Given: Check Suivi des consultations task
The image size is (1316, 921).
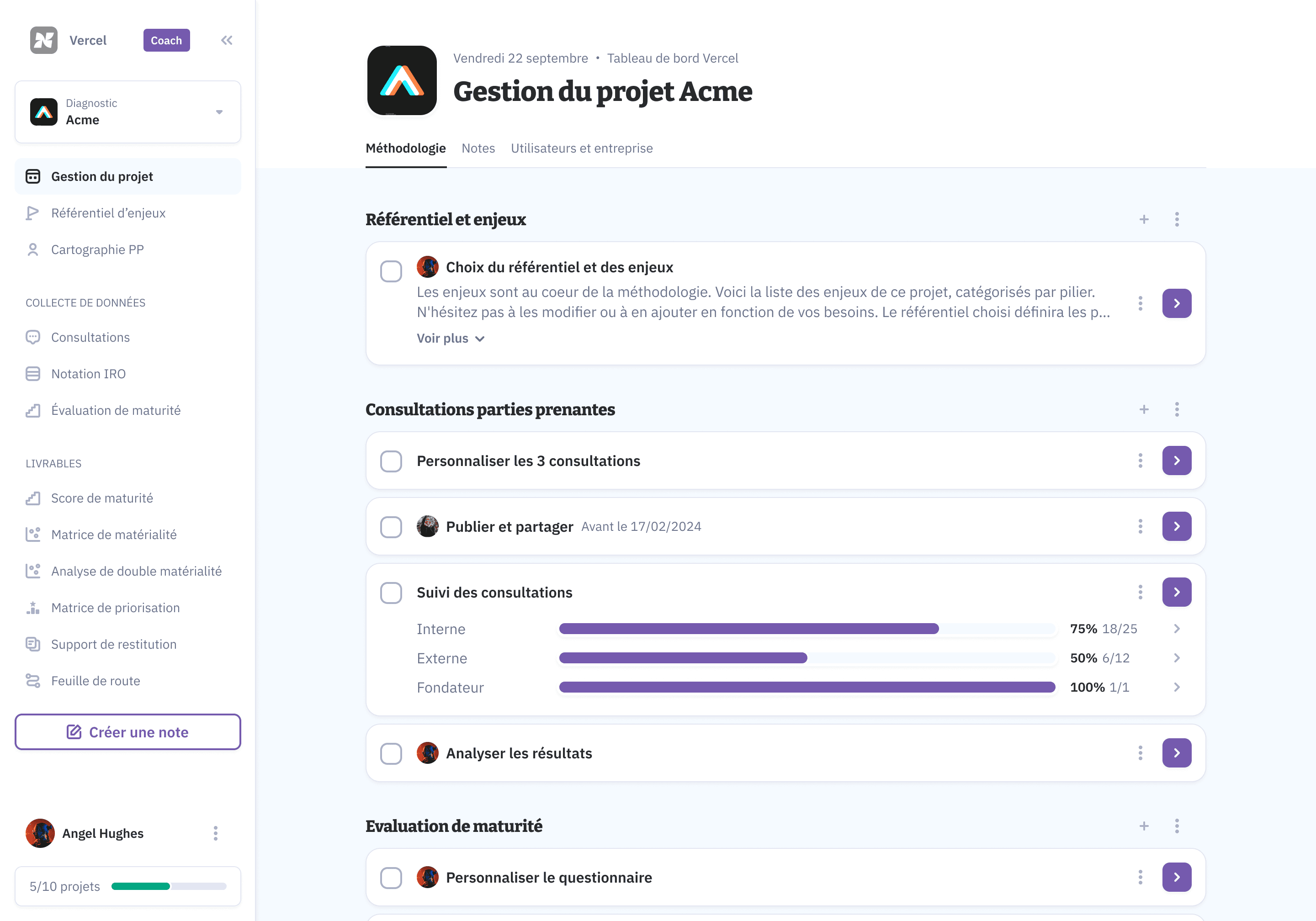Looking at the screenshot, I should (391, 593).
